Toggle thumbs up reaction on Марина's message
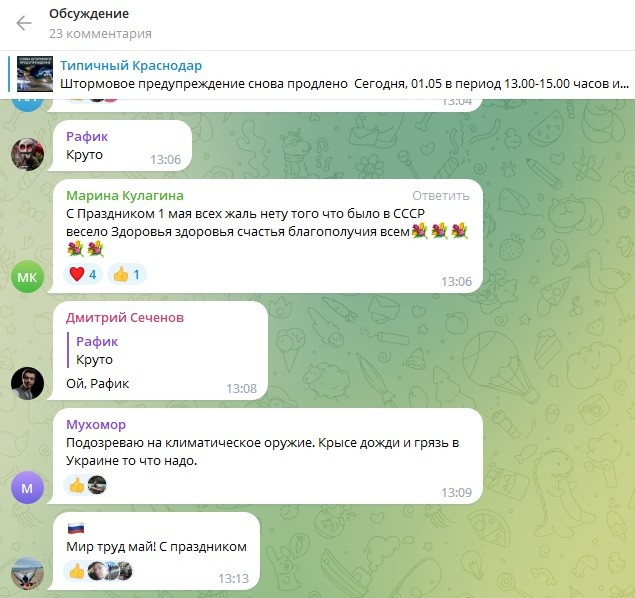Screen dimensions: 635x598 pyautogui.click(x=127, y=274)
